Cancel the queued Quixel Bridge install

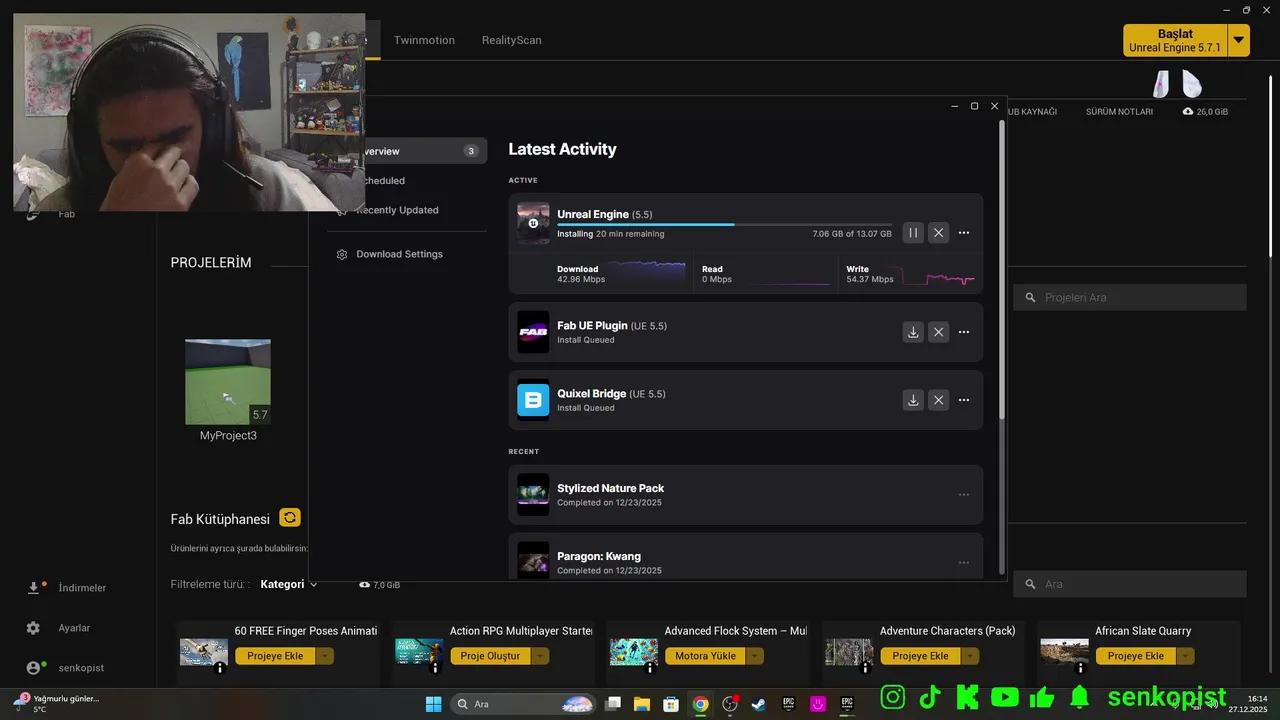(938, 400)
